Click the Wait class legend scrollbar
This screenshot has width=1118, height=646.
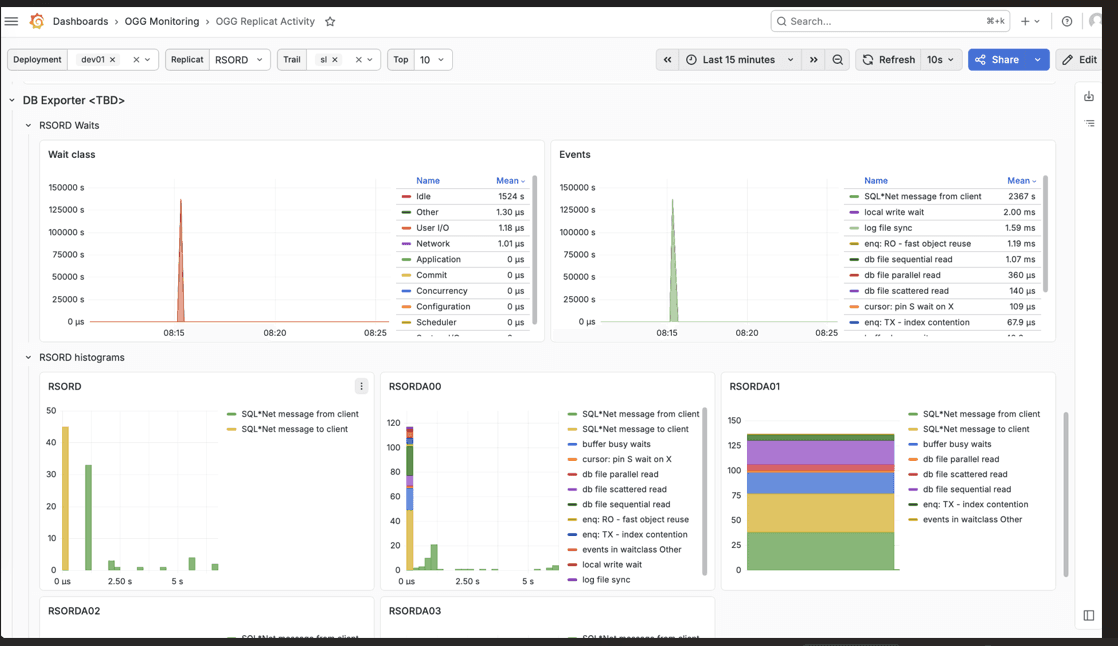pyautogui.click(x=534, y=250)
